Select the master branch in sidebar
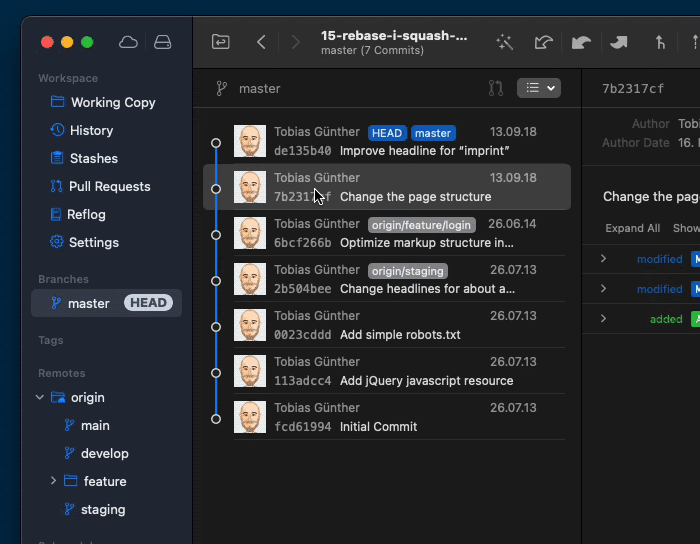The width and height of the screenshot is (700, 544). [x=88, y=303]
